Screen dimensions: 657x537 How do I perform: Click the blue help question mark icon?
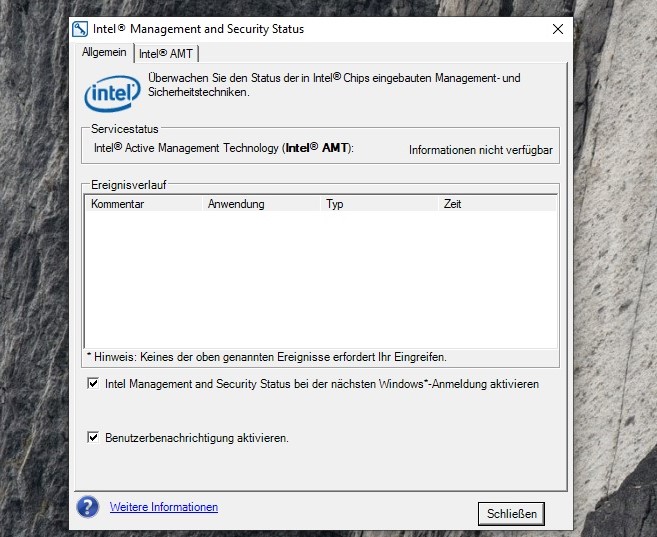88,507
